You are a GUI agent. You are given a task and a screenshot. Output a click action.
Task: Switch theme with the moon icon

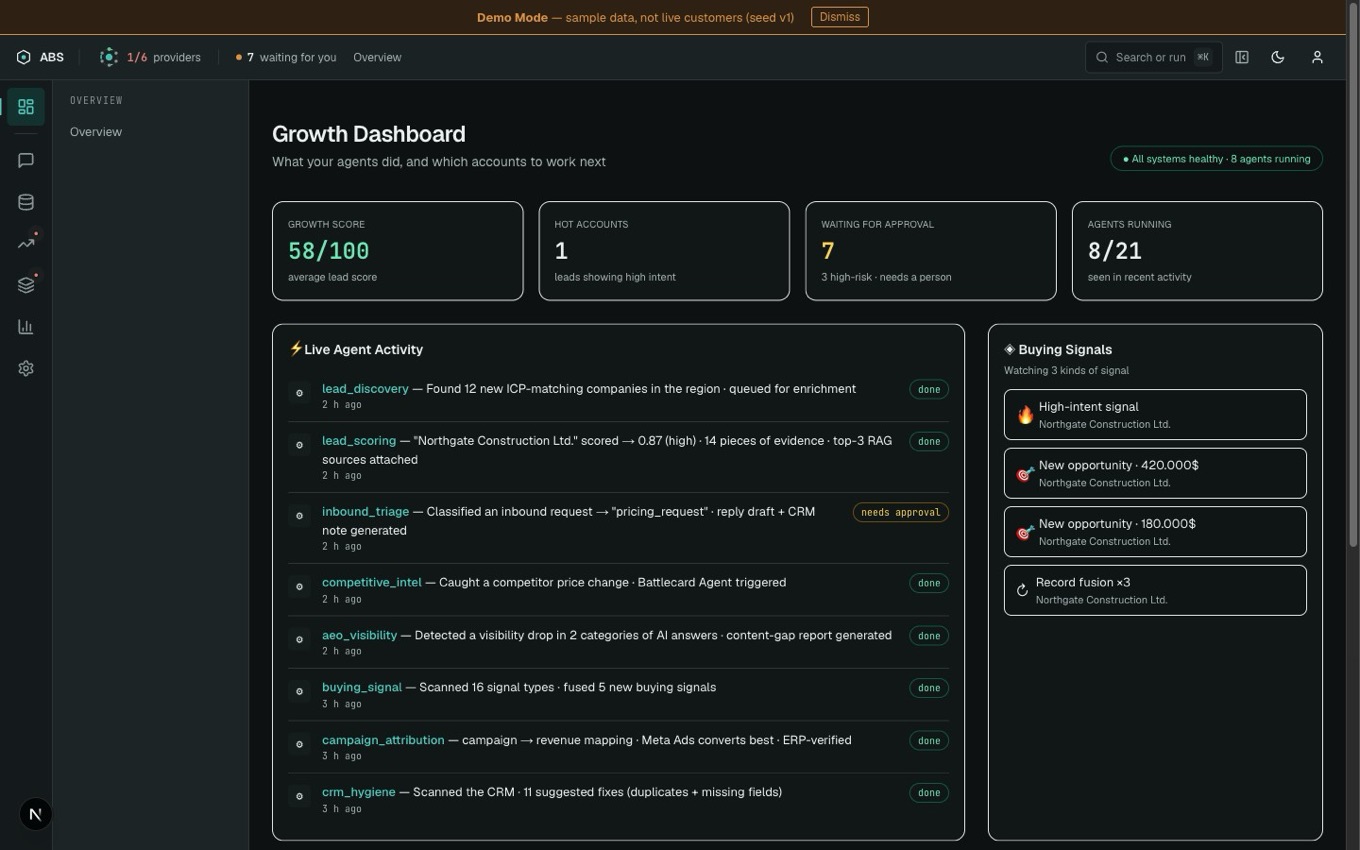click(x=1278, y=57)
